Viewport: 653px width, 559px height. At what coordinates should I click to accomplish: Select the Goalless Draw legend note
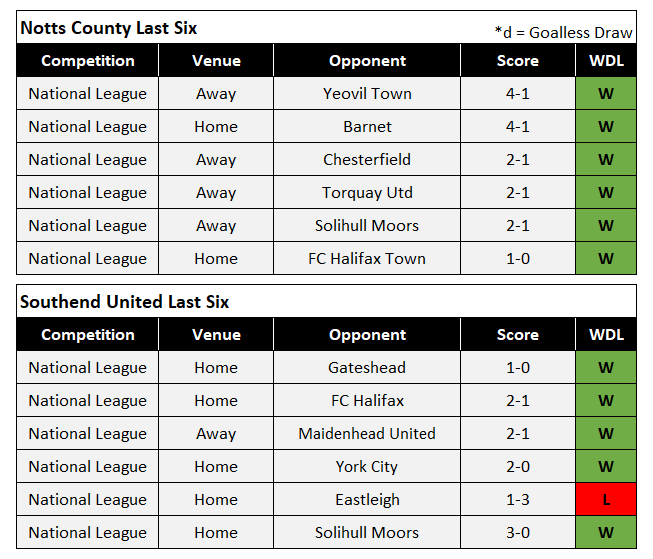[563, 32]
